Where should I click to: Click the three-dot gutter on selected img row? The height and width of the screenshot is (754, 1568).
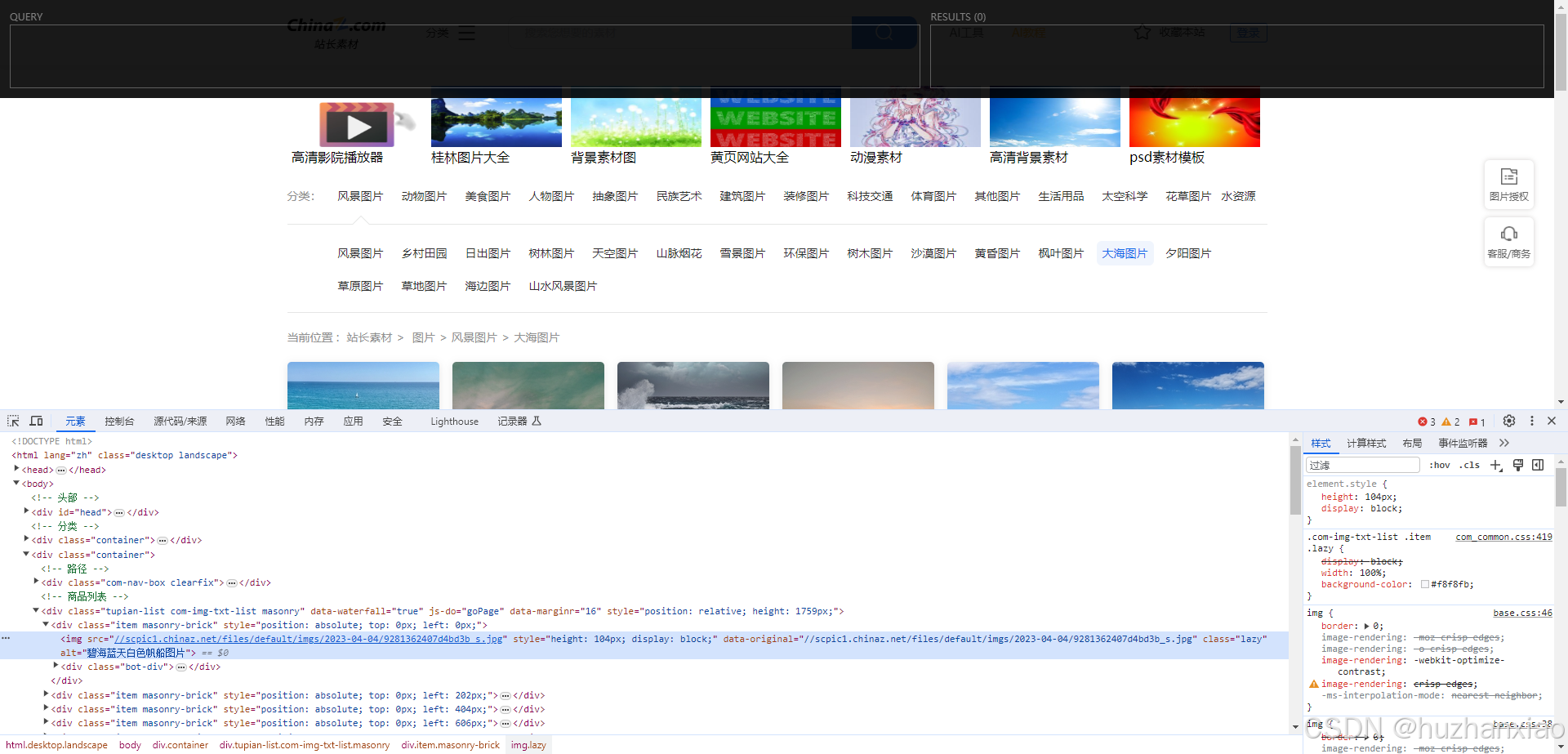pos(6,638)
